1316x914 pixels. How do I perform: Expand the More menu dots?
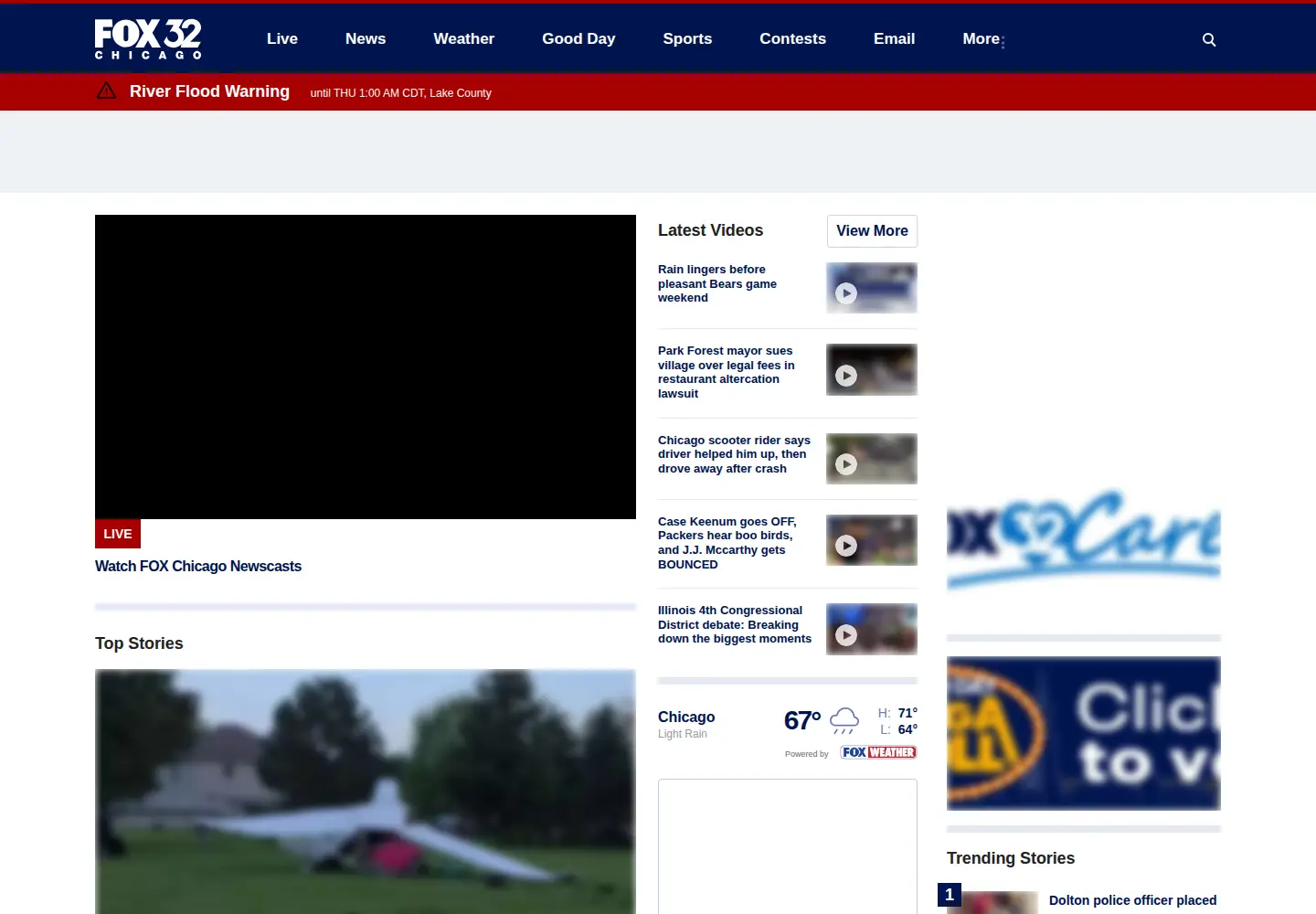1003,42
